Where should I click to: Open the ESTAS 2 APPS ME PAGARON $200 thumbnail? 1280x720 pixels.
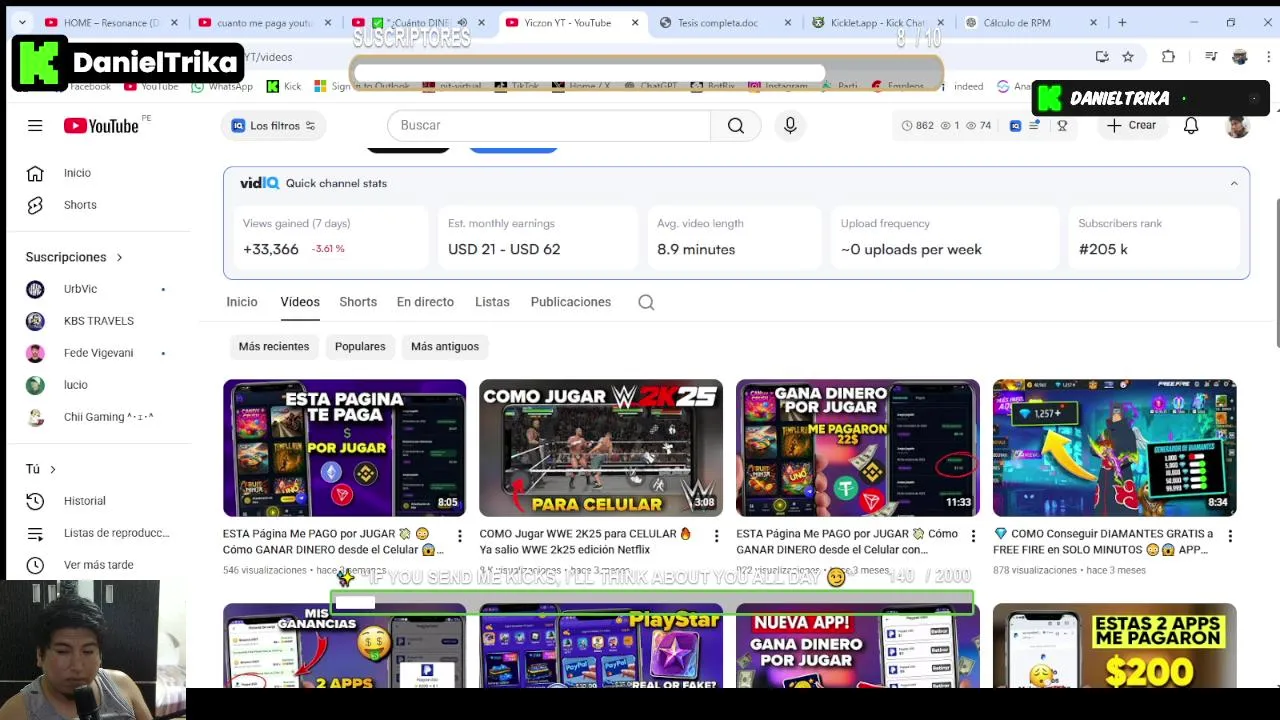(1115, 646)
